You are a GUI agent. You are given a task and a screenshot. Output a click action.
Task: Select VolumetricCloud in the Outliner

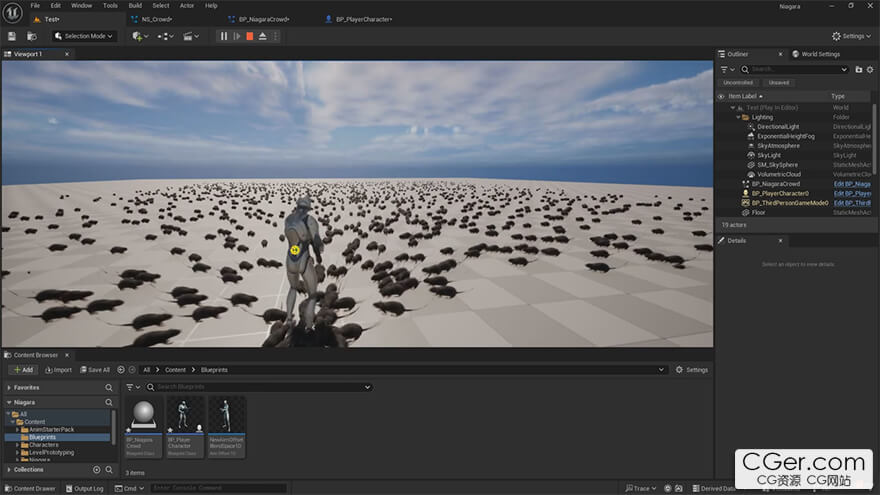click(x=780, y=175)
